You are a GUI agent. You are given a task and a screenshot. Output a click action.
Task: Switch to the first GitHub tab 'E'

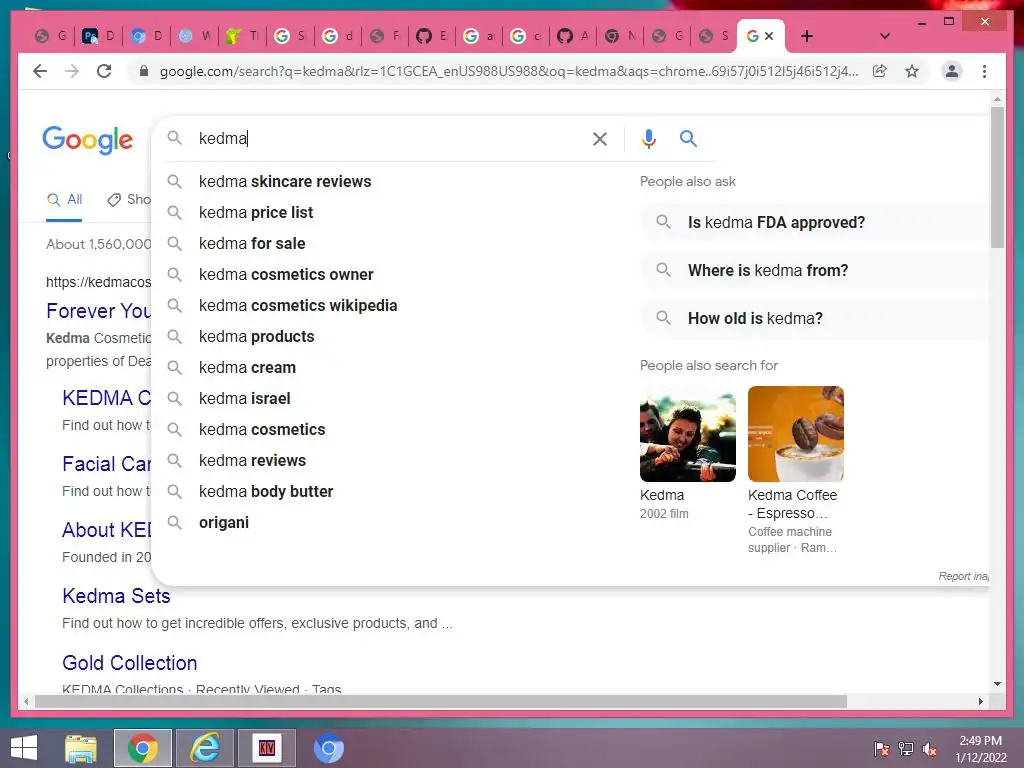(432, 36)
